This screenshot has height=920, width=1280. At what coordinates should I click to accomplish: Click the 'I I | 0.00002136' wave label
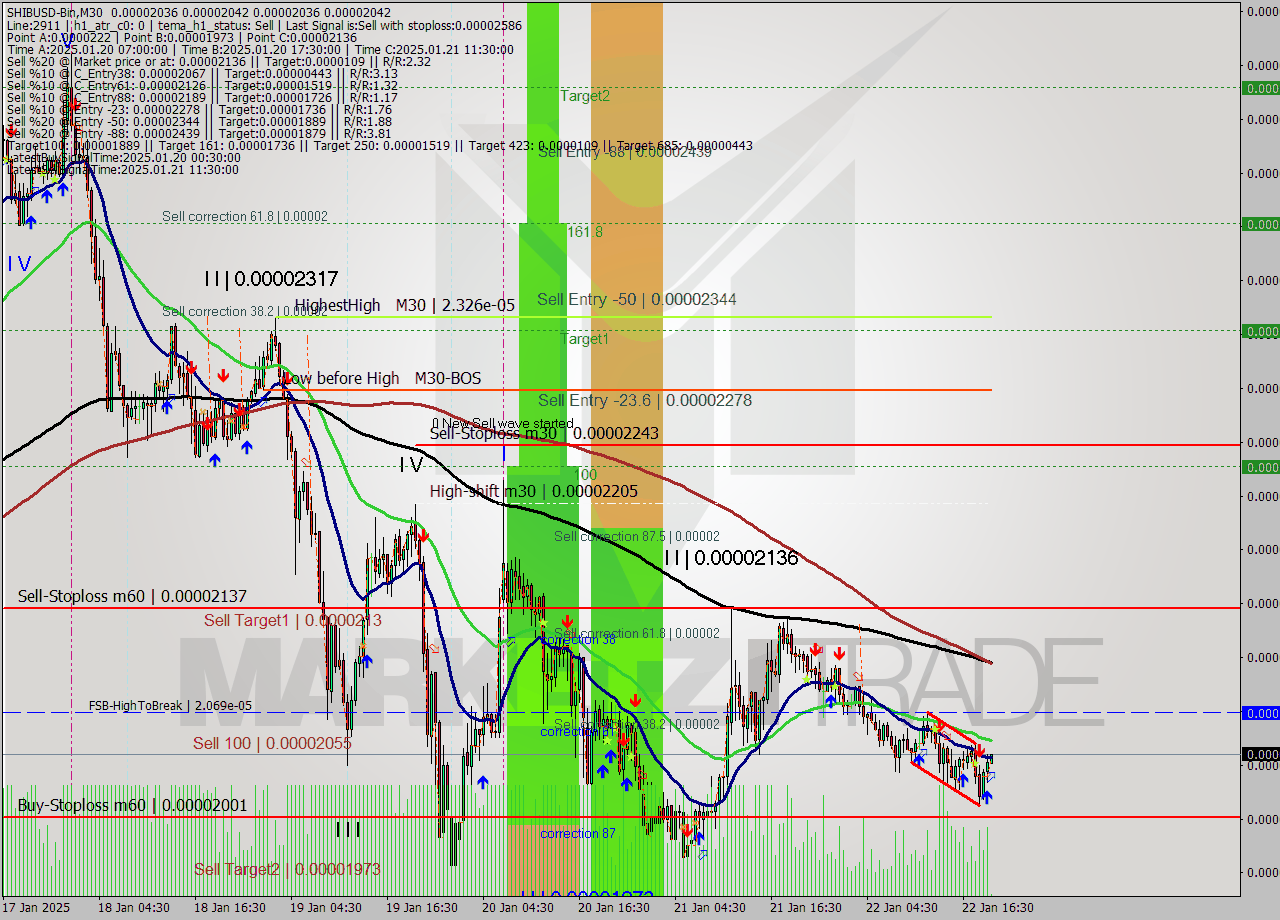tap(731, 558)
